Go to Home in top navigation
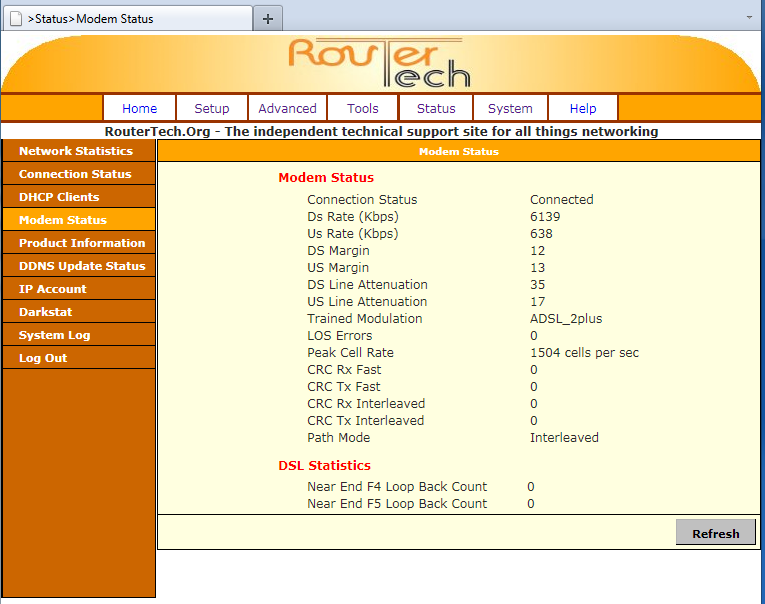Viewport: 765px width, 604px height. [139, 108]
